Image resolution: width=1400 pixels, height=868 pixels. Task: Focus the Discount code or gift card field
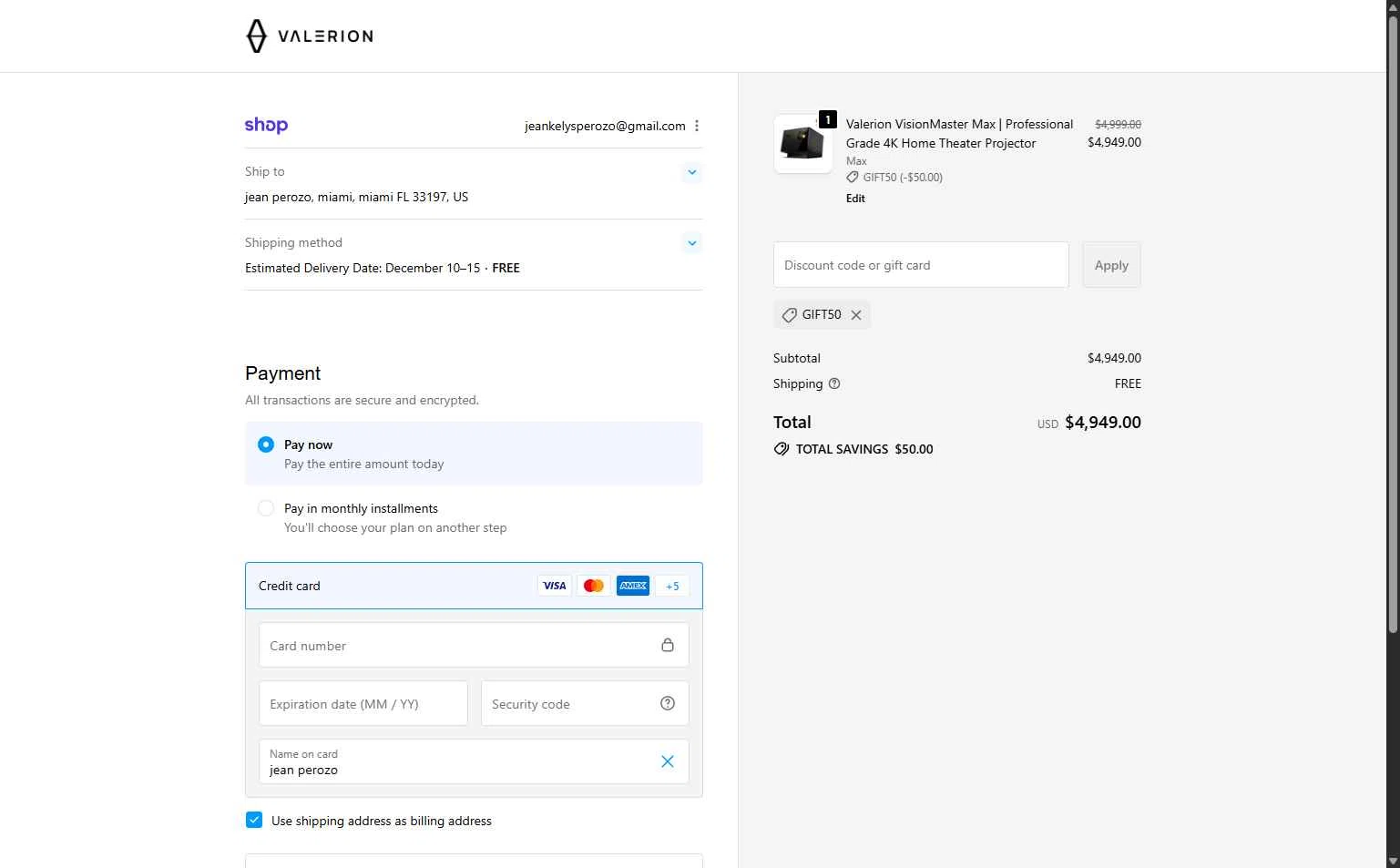tap(921, 264)
